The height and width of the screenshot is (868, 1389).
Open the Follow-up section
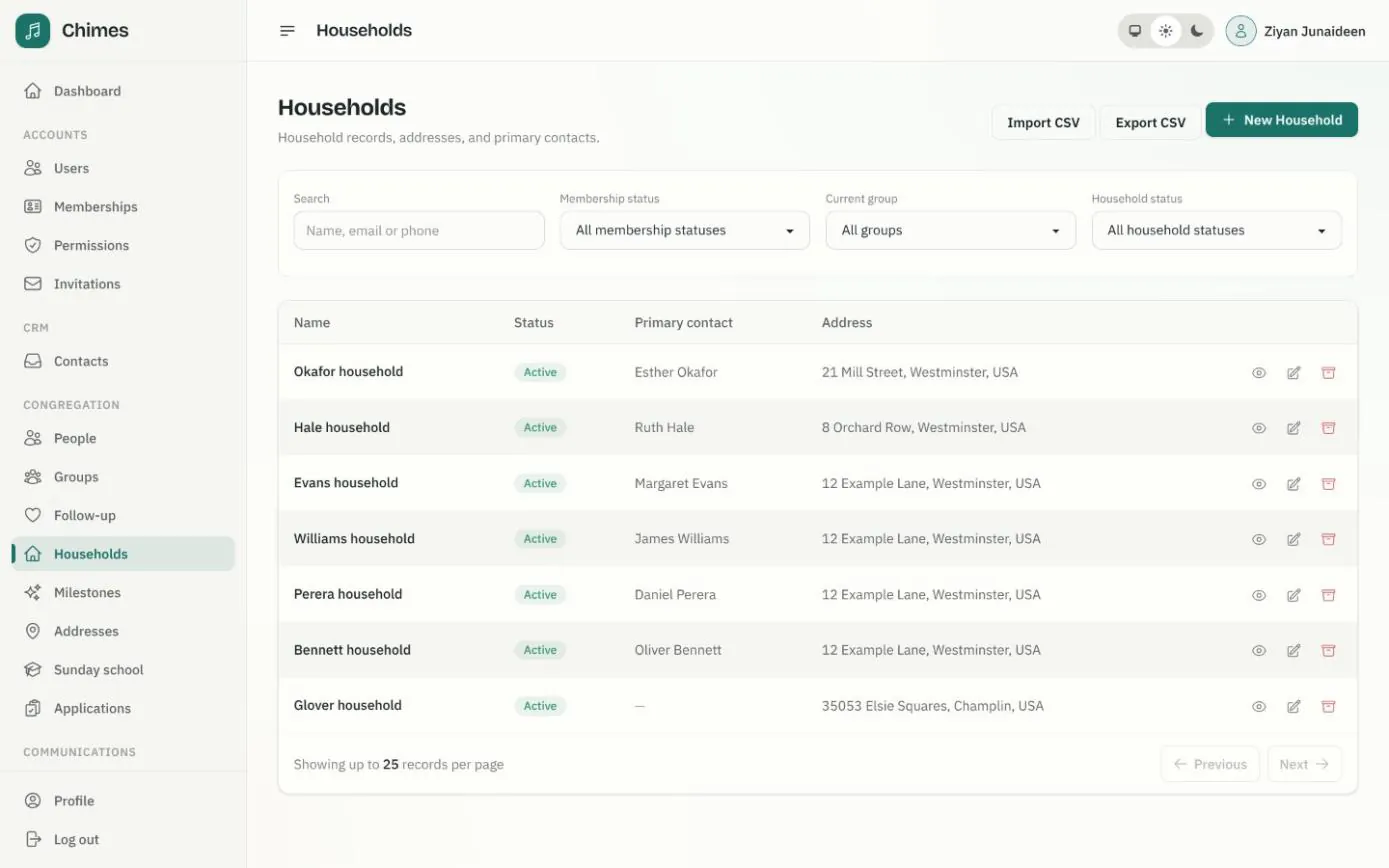123,516
